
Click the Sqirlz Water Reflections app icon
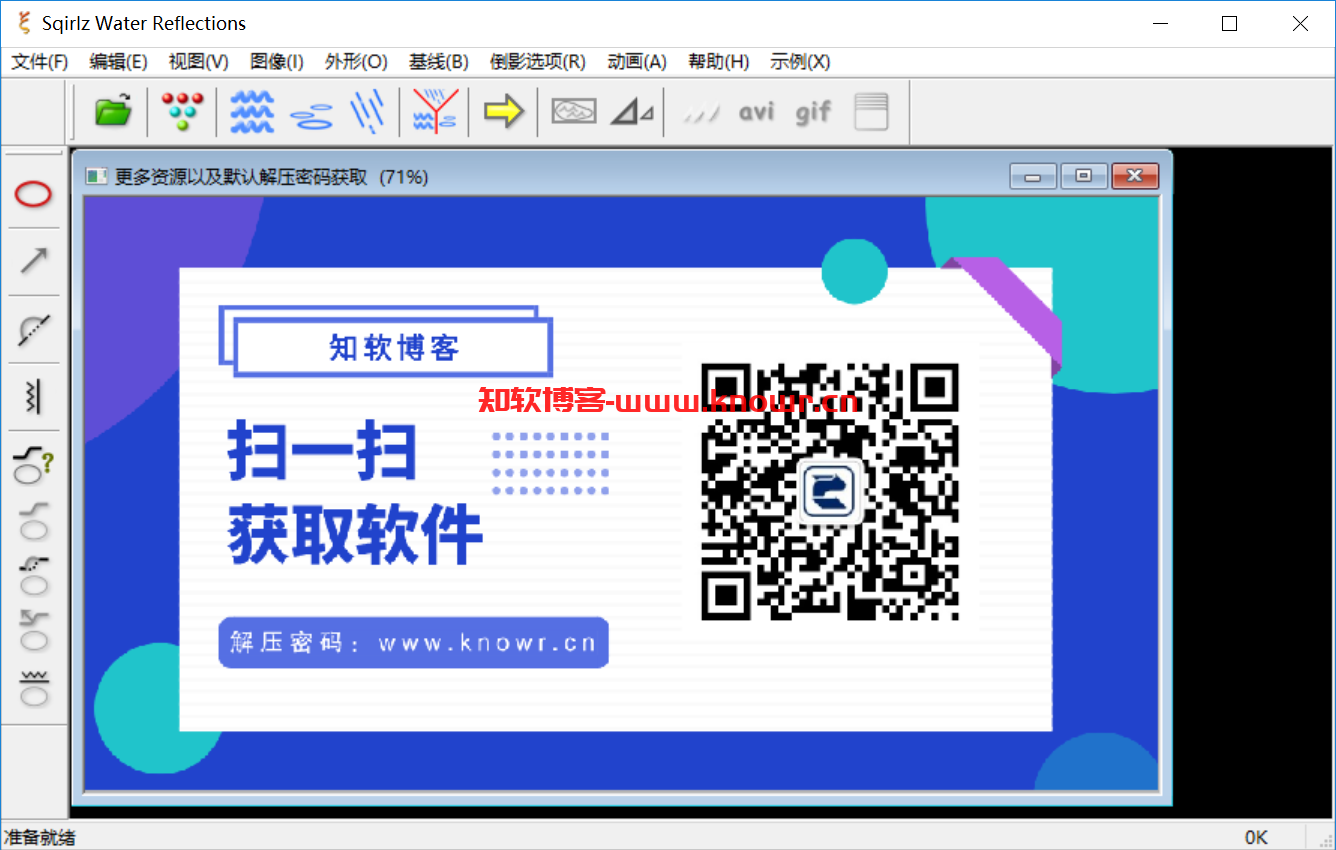coord(25,23)
